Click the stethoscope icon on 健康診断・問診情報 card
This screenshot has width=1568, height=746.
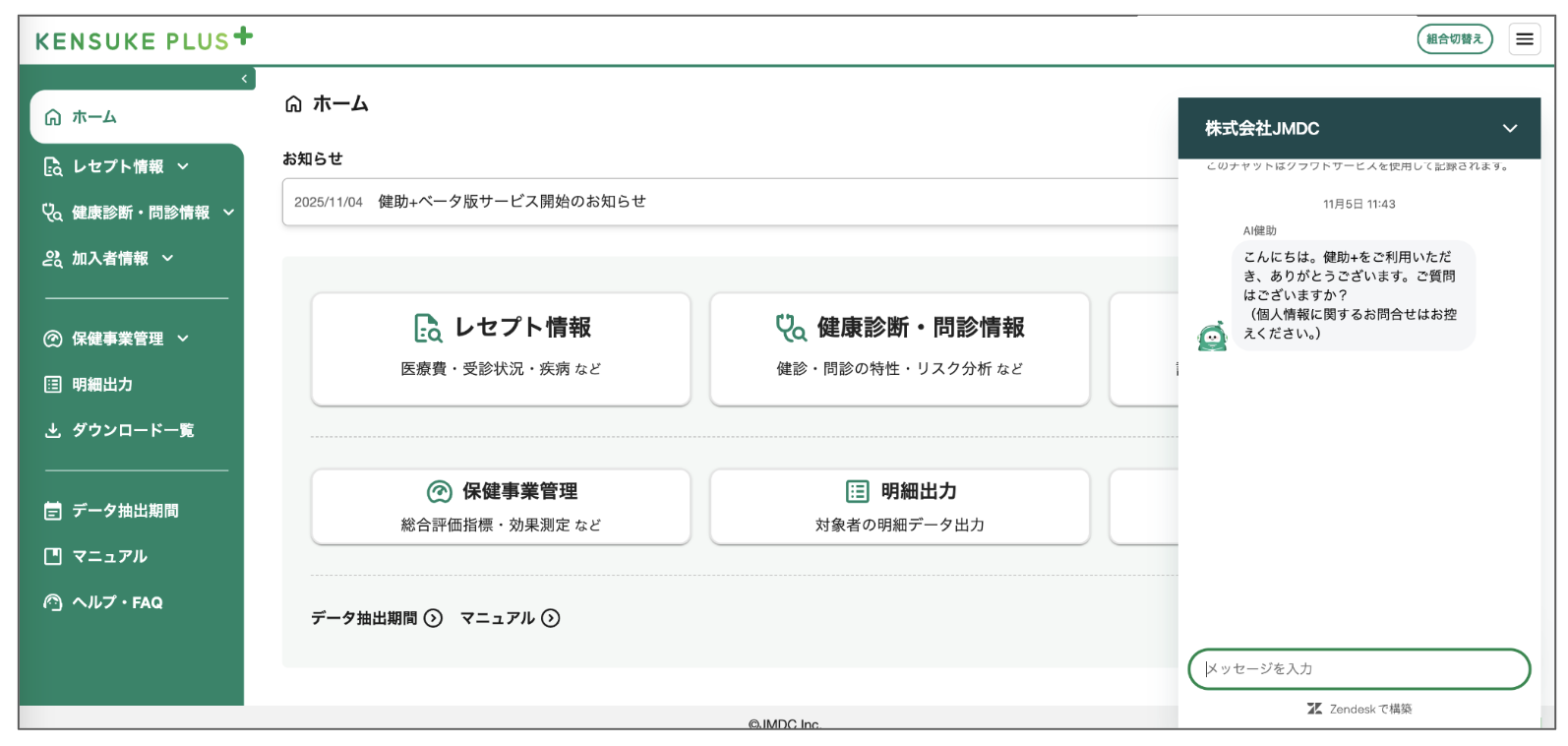(791, 327)
